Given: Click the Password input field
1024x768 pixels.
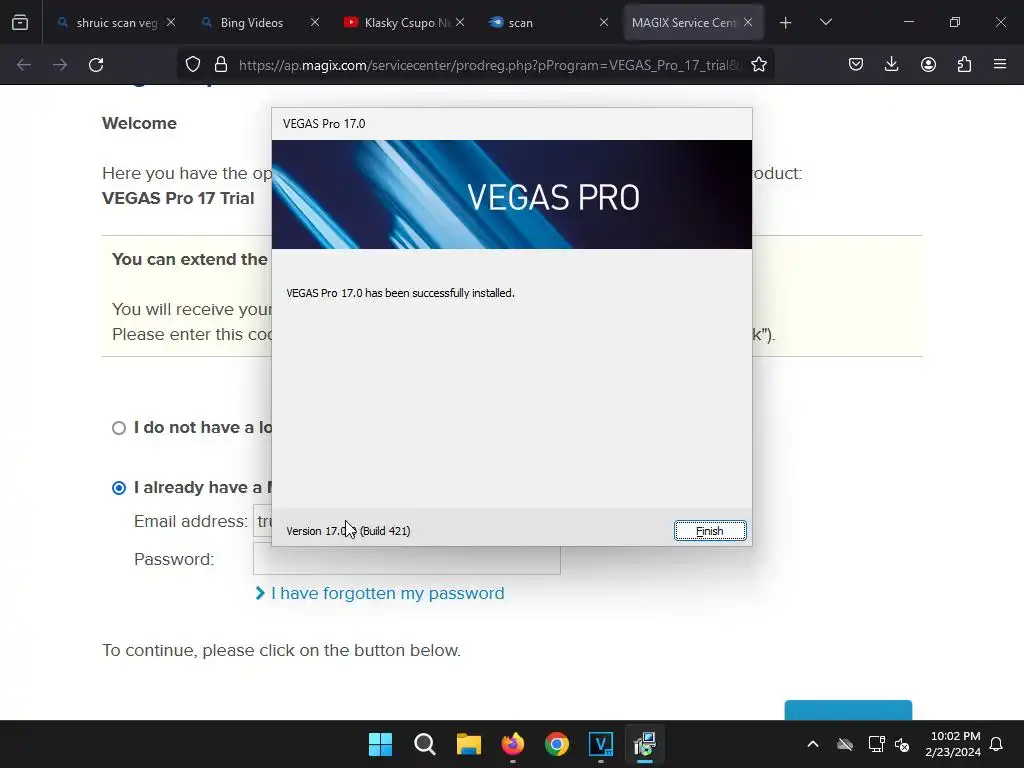Looking at the screenshot, I should tap(407, 560).
